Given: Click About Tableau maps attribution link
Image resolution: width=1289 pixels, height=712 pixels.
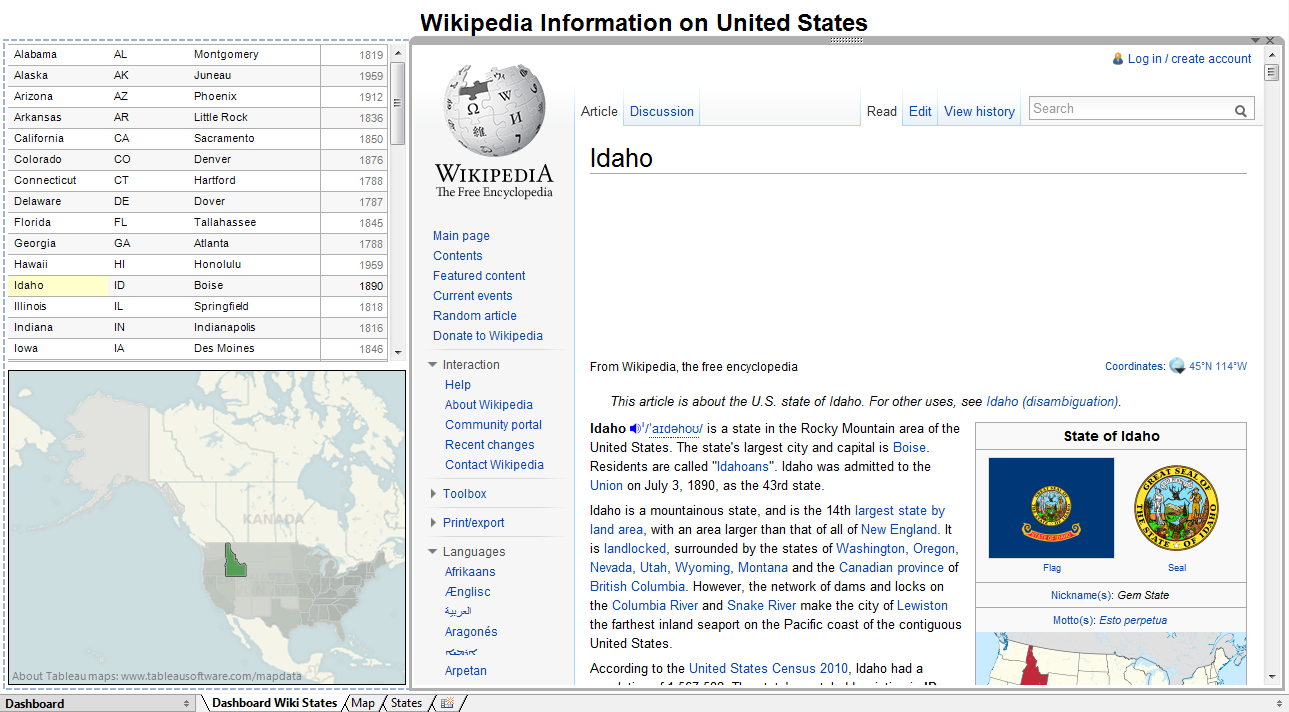Looking at the screenshot, I should (x=157, y=676).
